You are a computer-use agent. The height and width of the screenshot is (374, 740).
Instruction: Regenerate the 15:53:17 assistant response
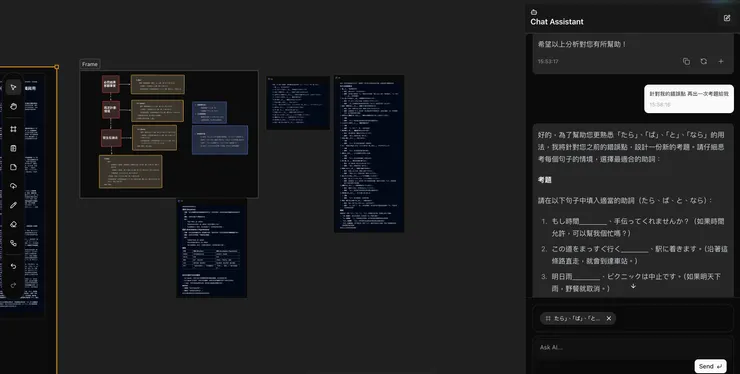pyautogui.click(x=704, y=61)
